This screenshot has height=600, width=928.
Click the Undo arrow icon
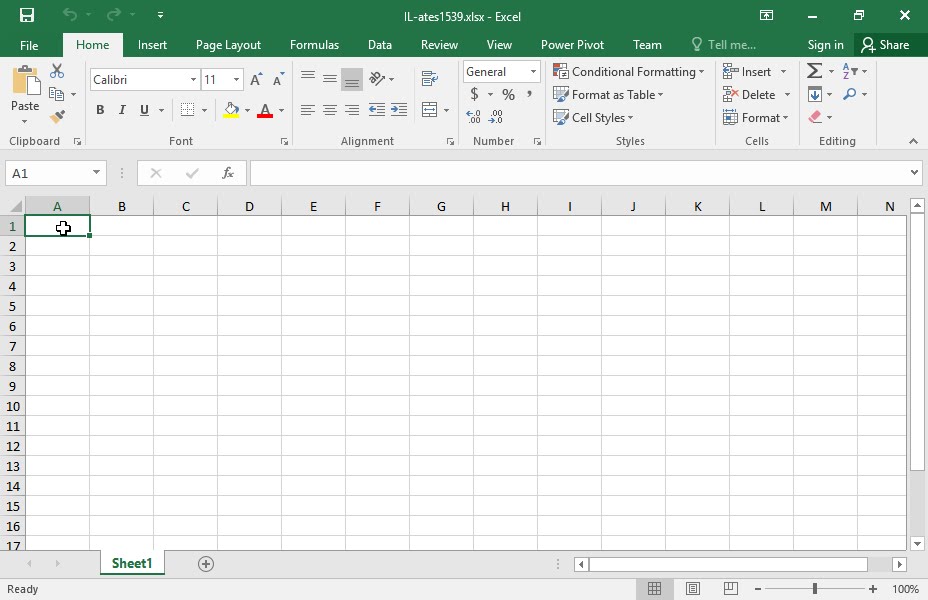pyautogui.click(x=70, y=15)
